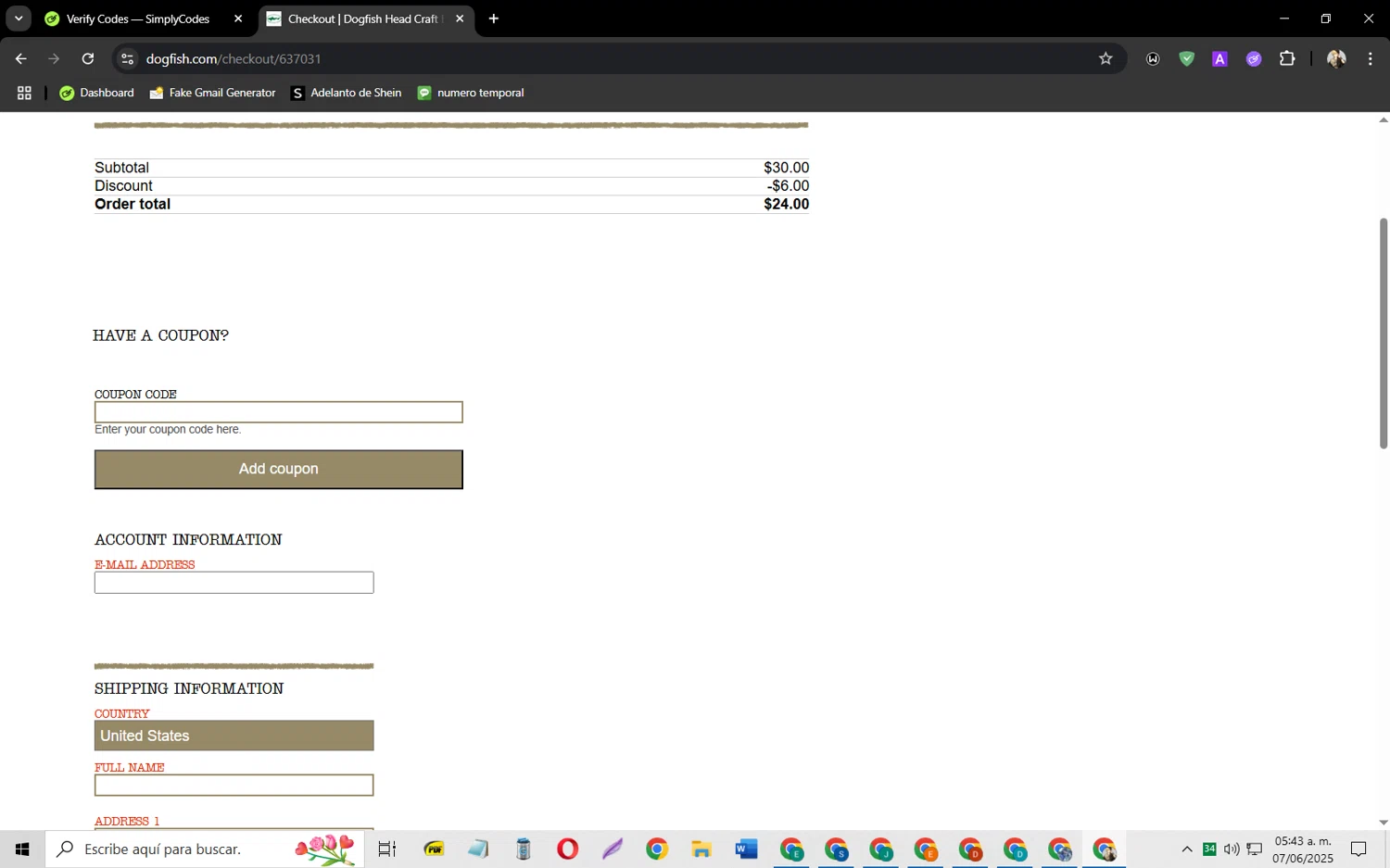
Task: Click the Order total amount $24.00
Action: tap(786, 204)
